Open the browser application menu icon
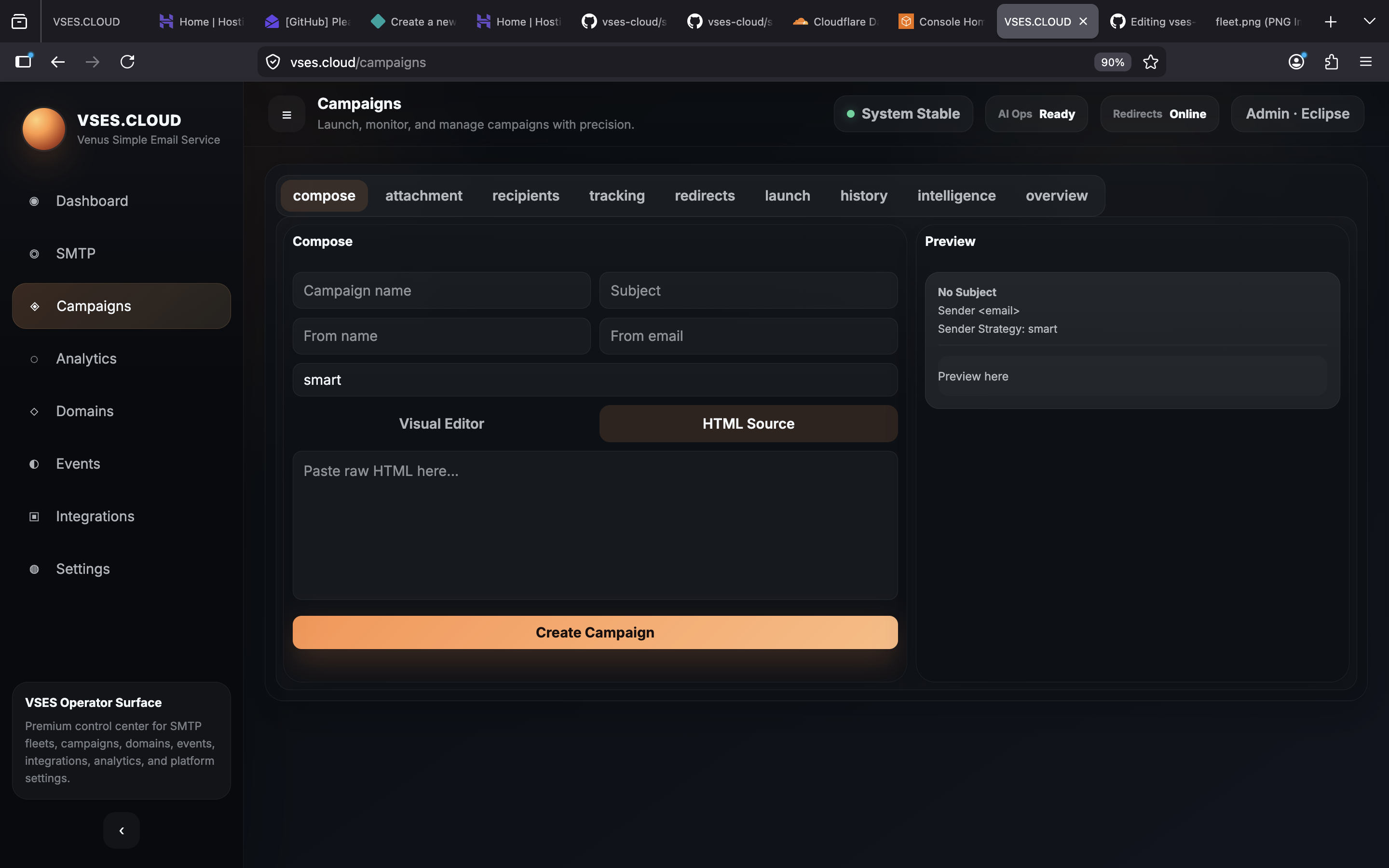 point(1366,62)
